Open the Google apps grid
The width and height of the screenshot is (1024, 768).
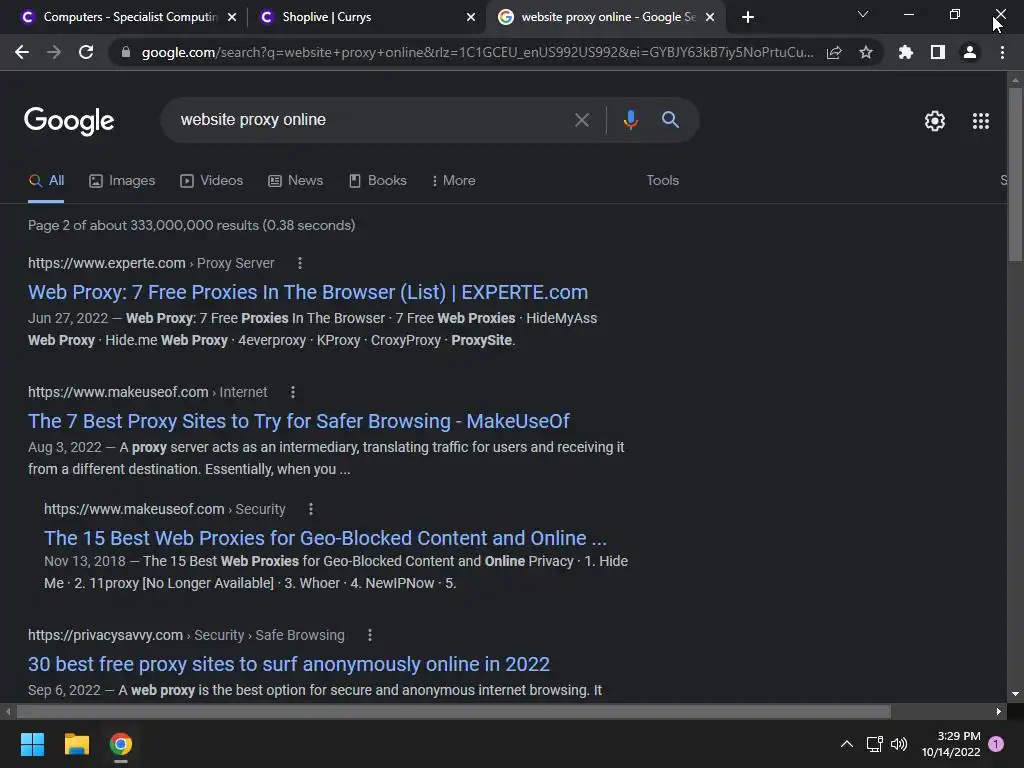click(980, 121)
